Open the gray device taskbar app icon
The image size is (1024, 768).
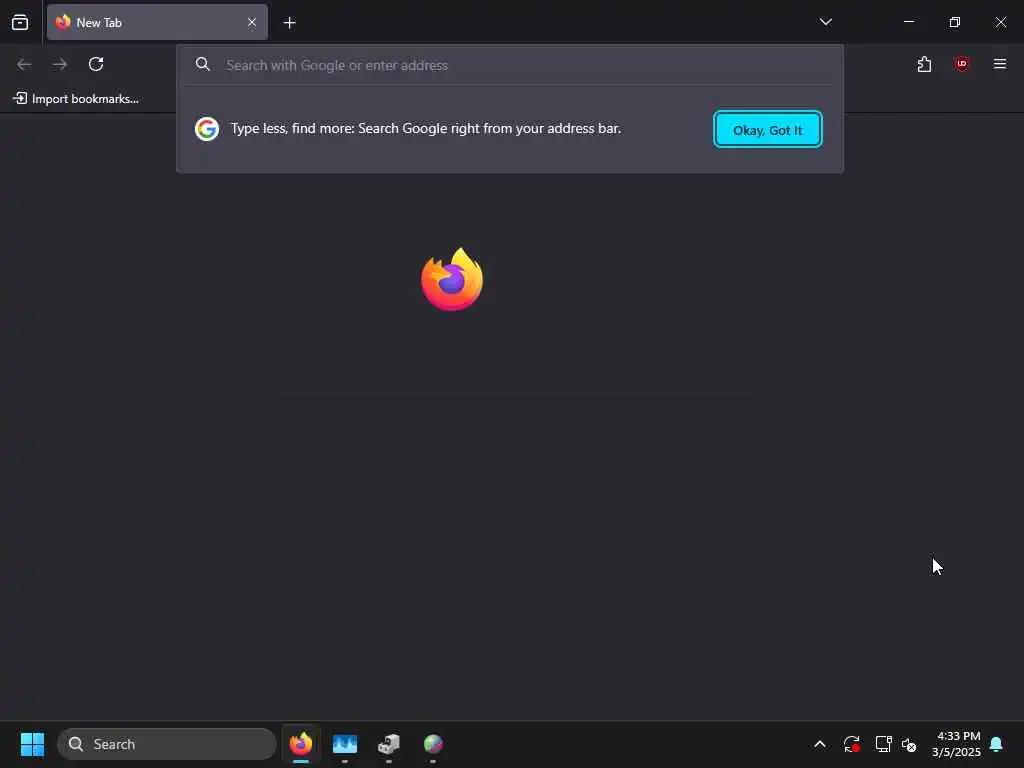389,744
